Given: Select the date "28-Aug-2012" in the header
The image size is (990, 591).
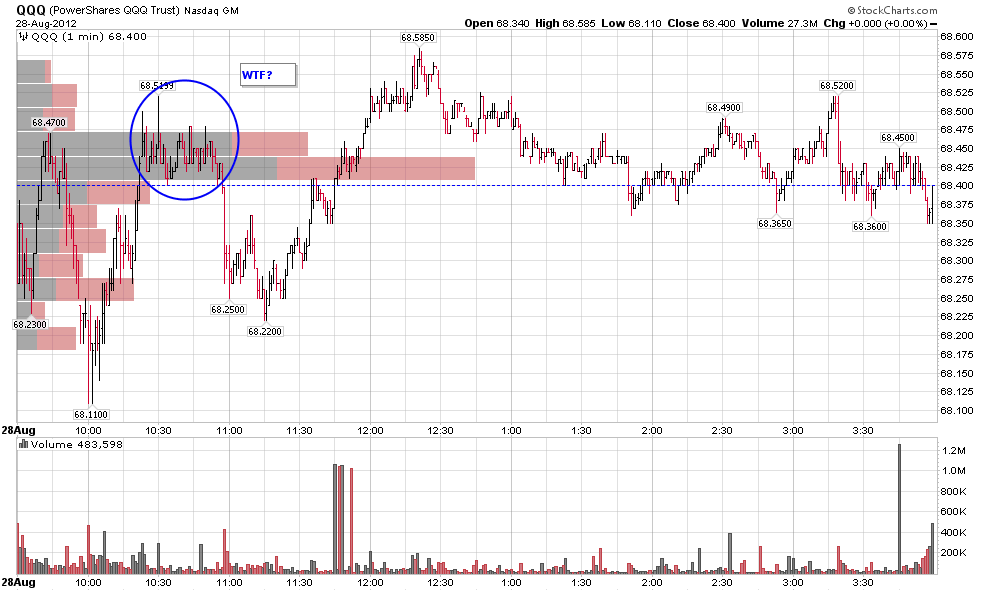Looking at the screenshot, I should 46,23.
